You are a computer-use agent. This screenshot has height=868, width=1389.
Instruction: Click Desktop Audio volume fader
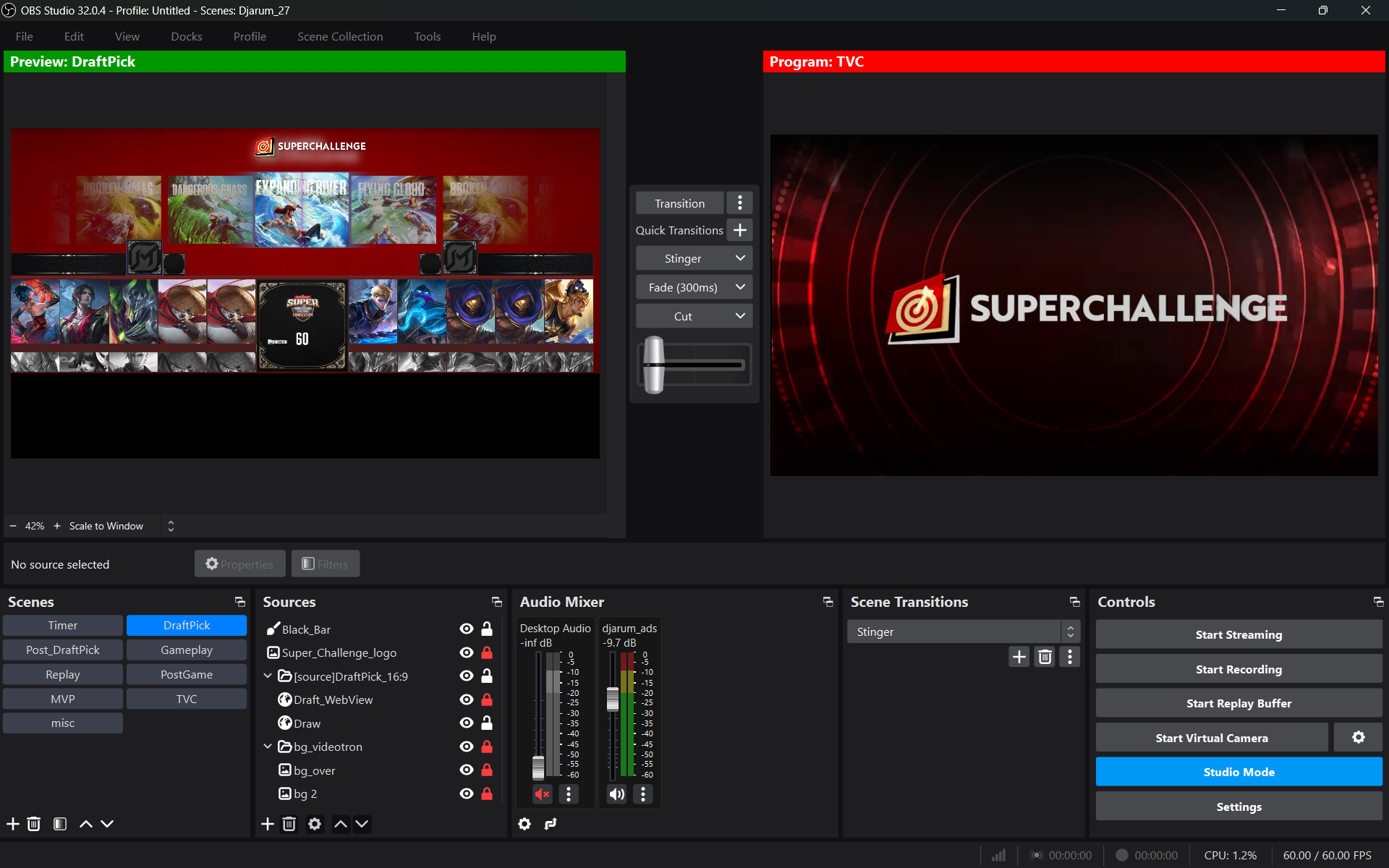click(x=538, y=767)
